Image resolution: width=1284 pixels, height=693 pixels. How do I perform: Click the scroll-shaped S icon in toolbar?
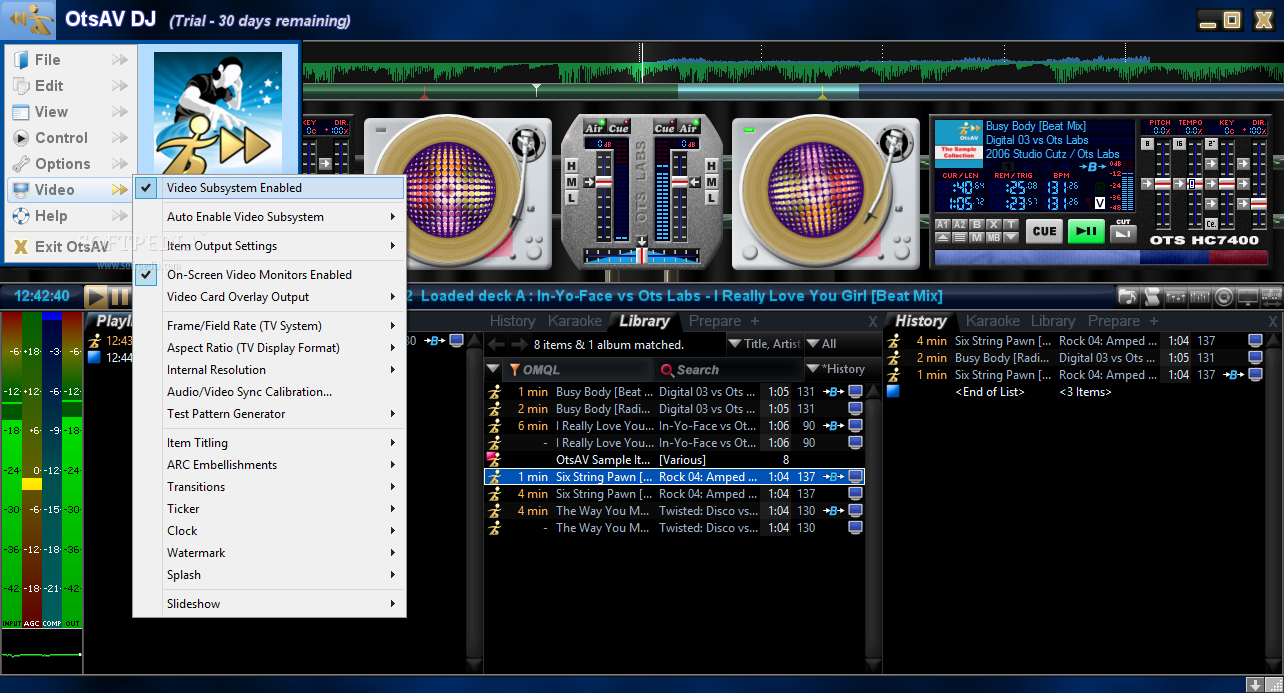pos(1152,297)
